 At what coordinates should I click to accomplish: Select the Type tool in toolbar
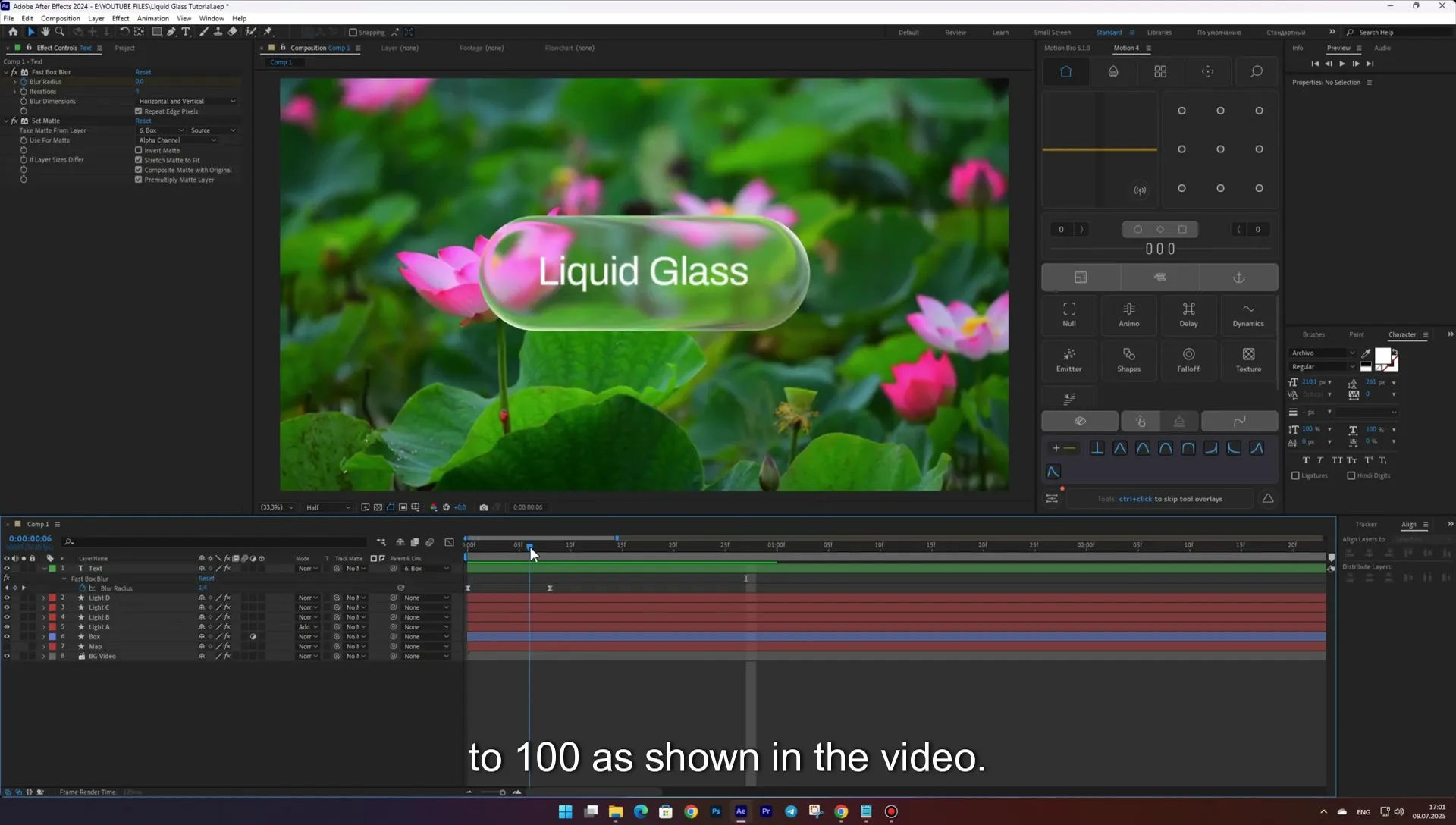186,32
